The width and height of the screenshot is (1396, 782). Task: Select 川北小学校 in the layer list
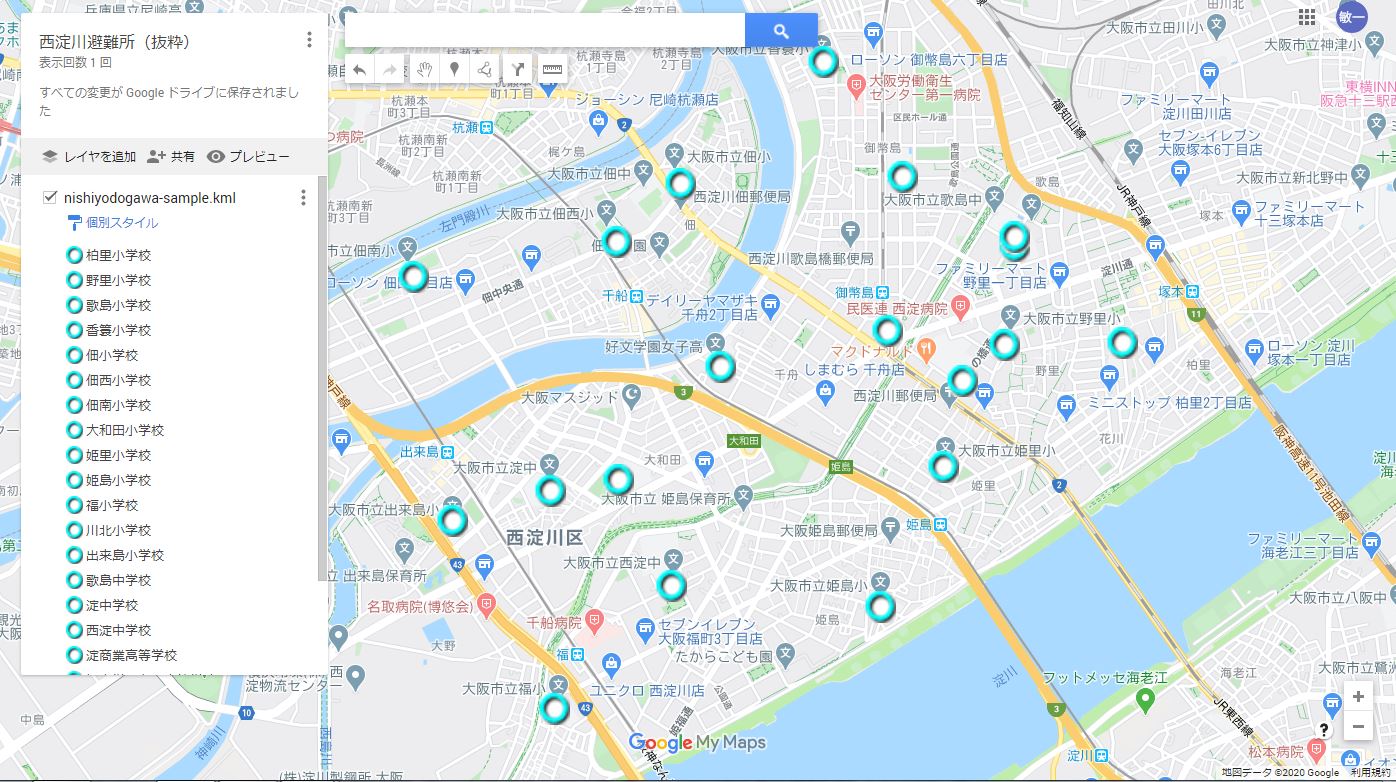pyautogui.click(x=118, y=530)
